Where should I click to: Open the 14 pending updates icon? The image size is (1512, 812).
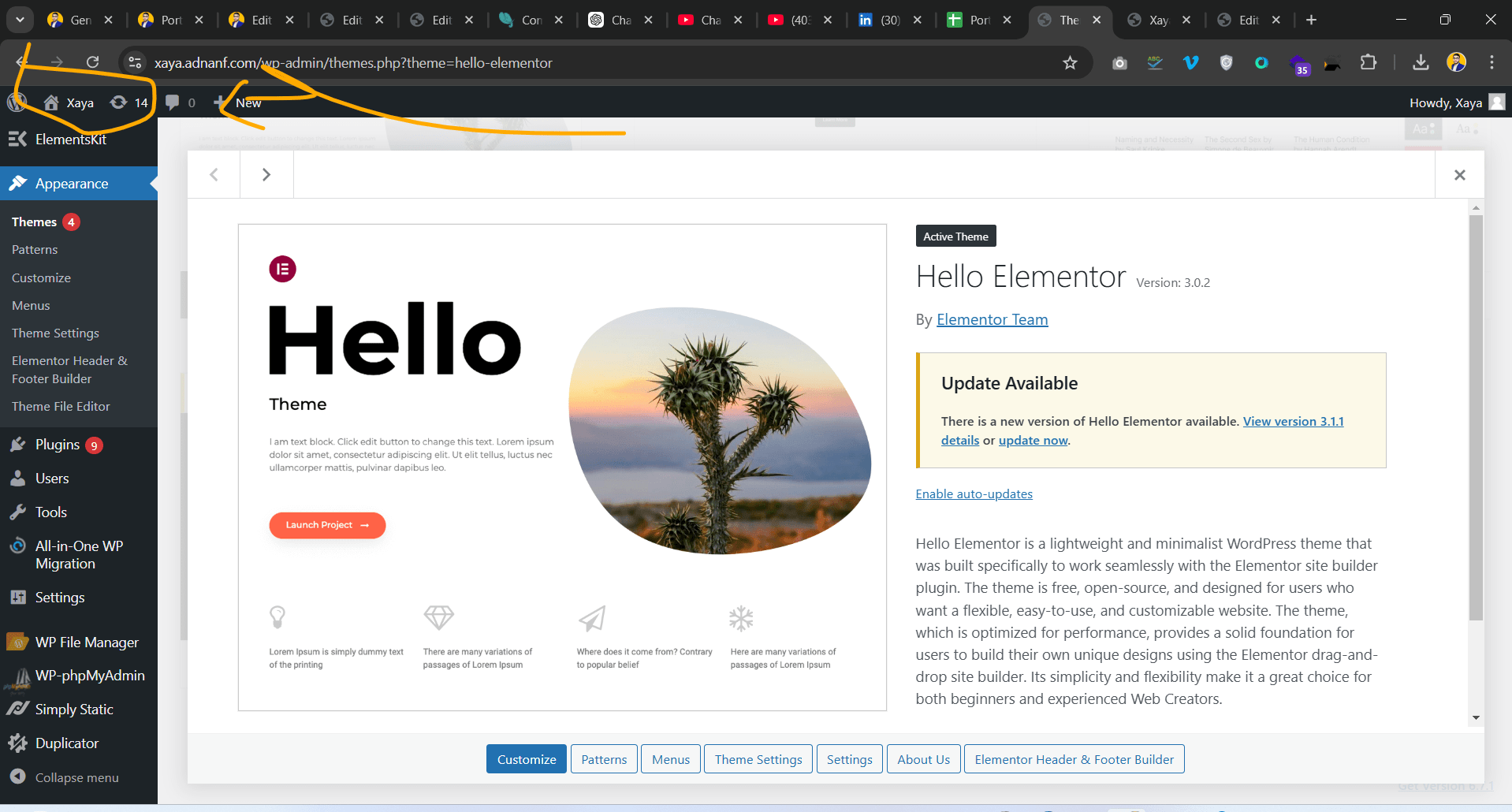click(129, 102)
